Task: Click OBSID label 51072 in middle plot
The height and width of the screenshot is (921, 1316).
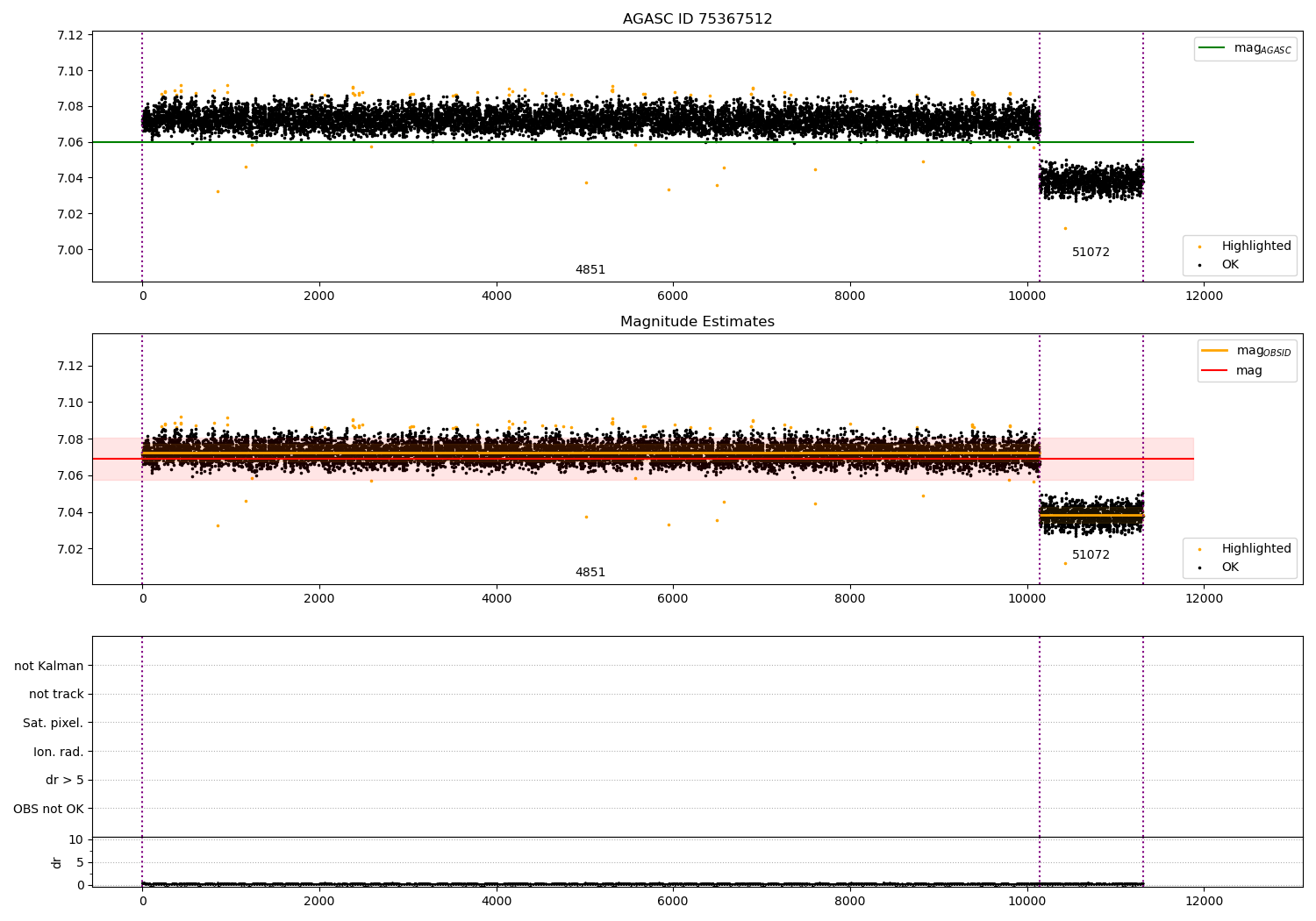Action: pos(1091,555)
